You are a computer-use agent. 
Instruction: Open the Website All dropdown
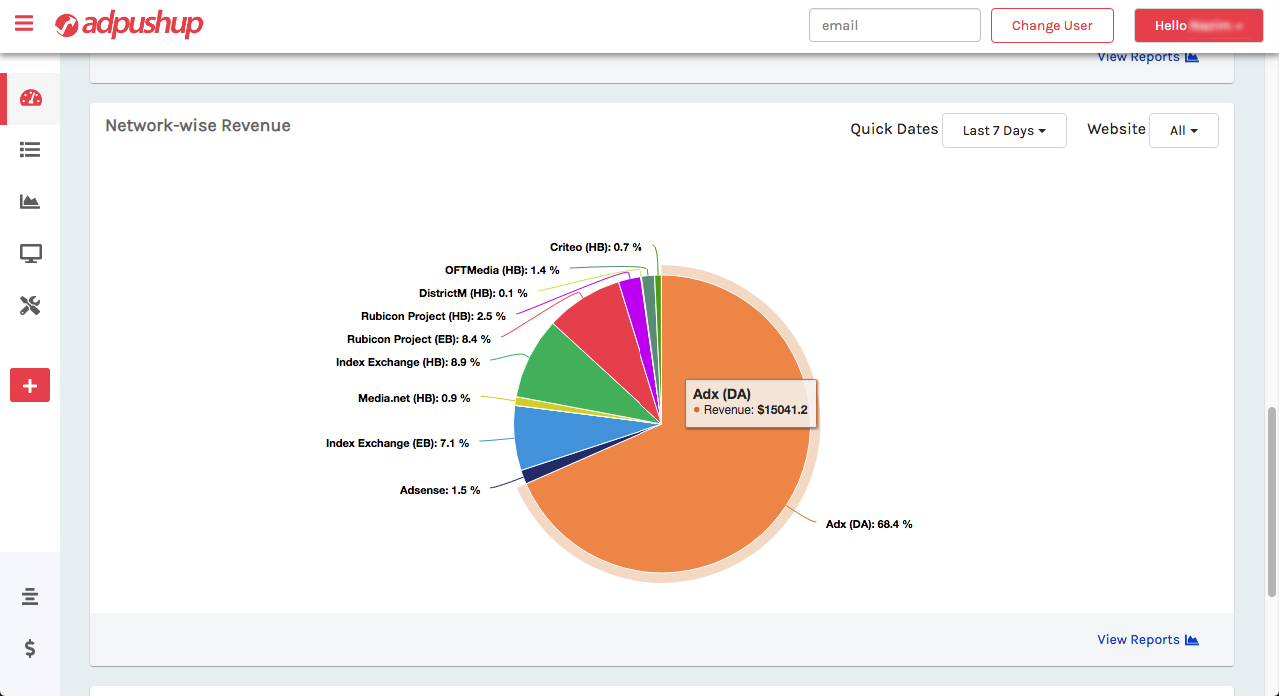click(1183, 130)
